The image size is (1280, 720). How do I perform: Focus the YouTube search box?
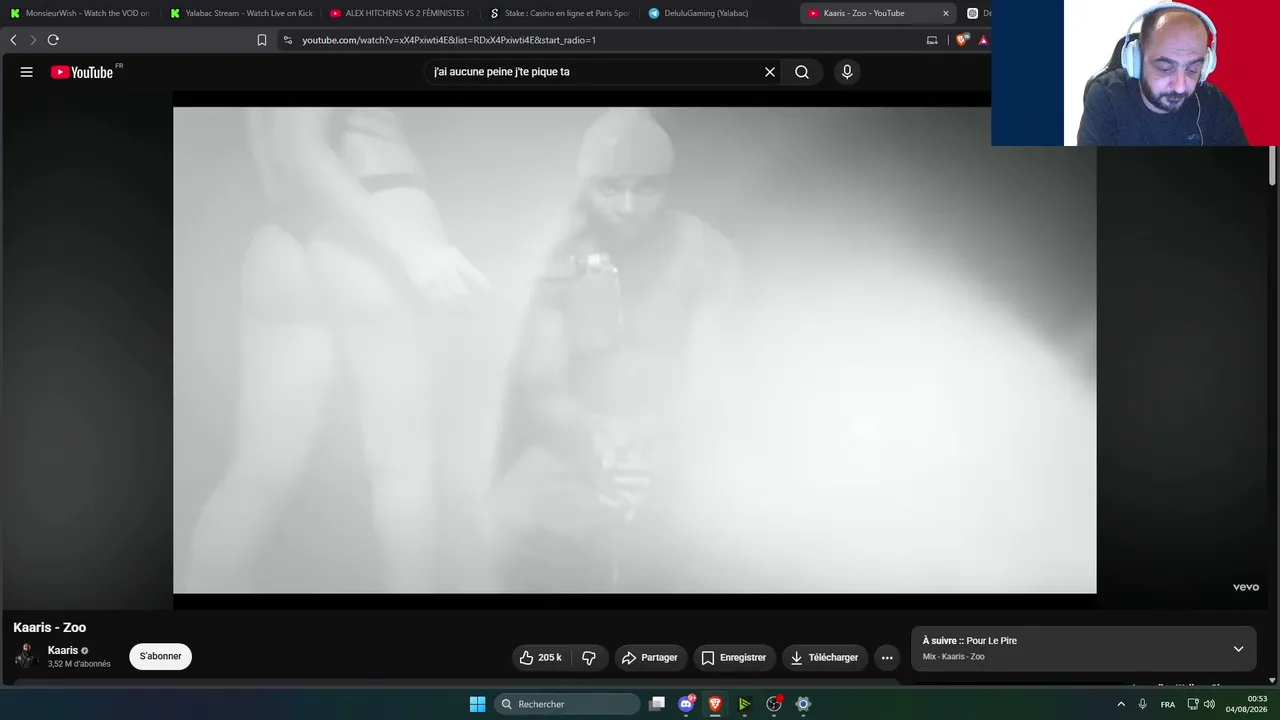coord(595,72)
